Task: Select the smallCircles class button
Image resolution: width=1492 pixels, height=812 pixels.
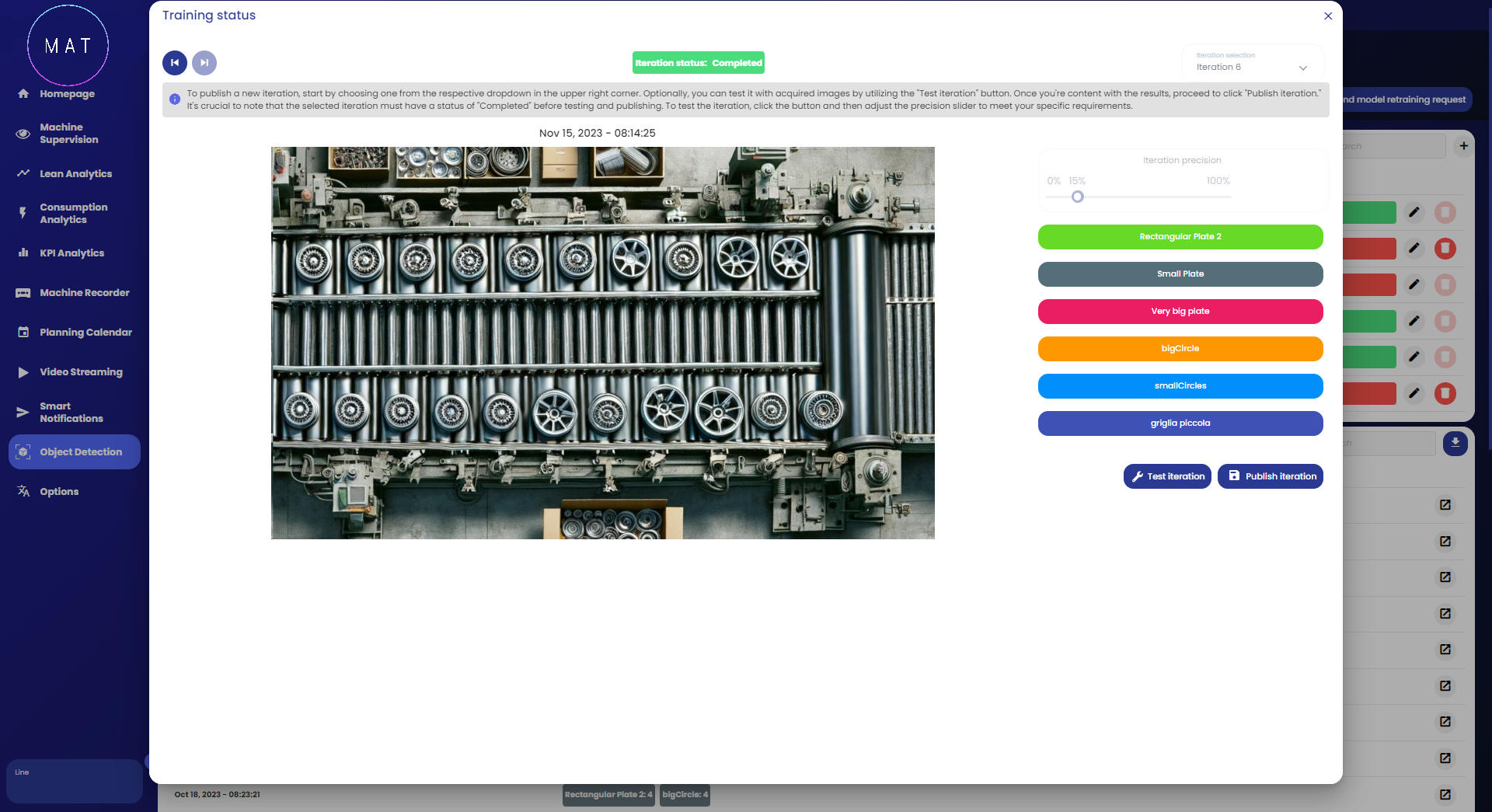Action: [1180, 386]
